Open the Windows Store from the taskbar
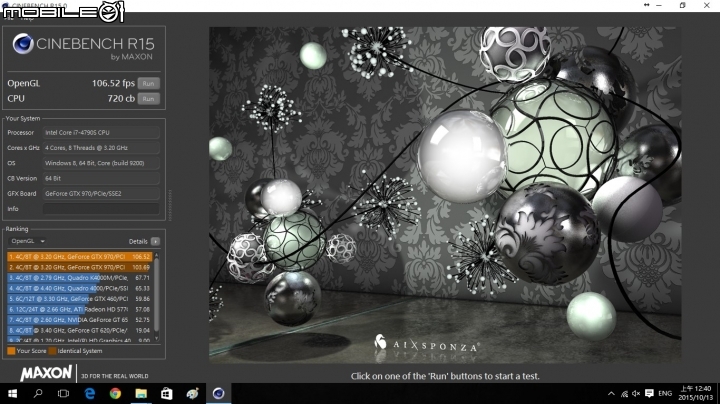The image size is (720, 404). 167,393
